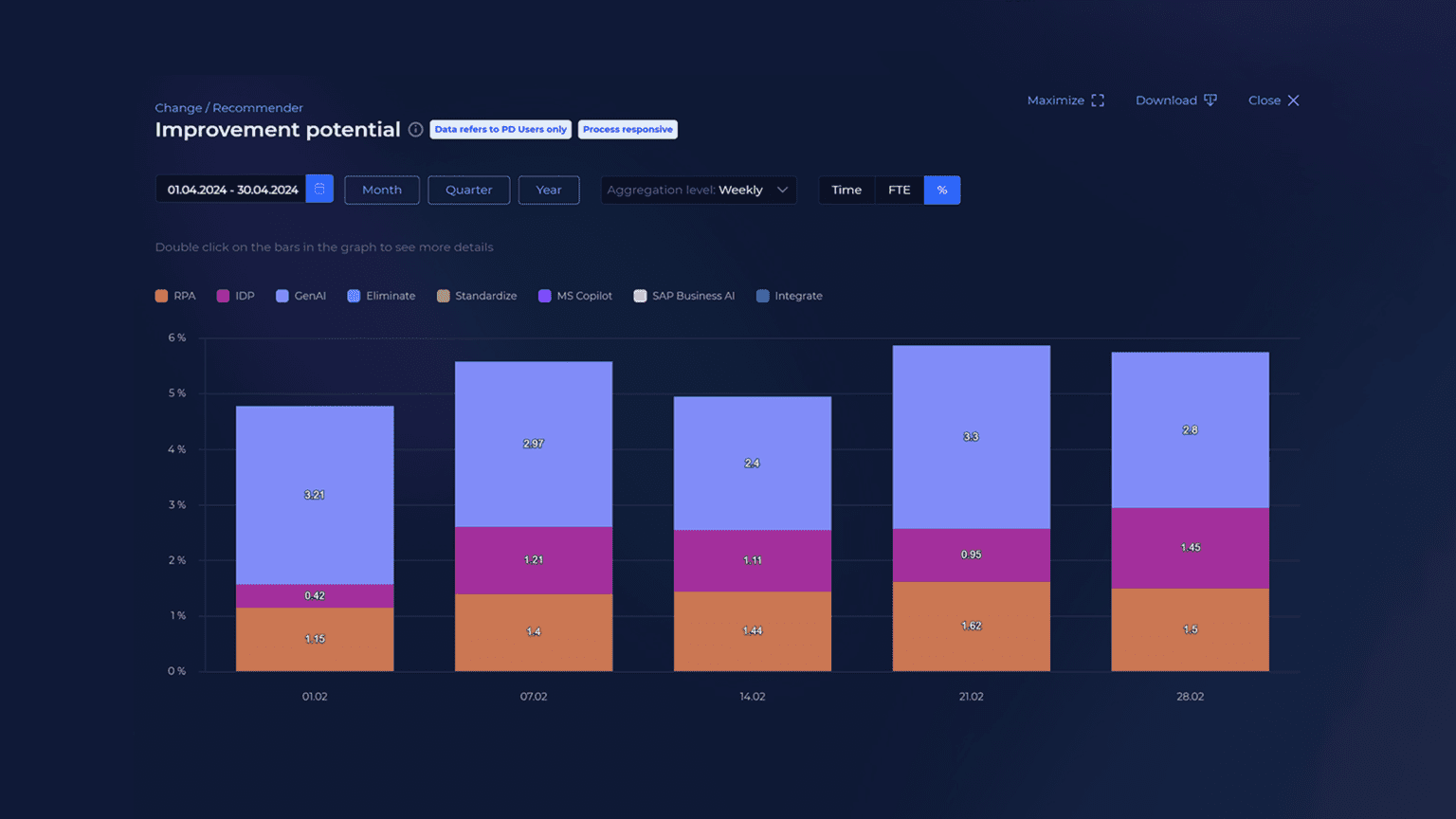
Task: Click the Eliminate legend icon
Action: (x=352, y=296)
